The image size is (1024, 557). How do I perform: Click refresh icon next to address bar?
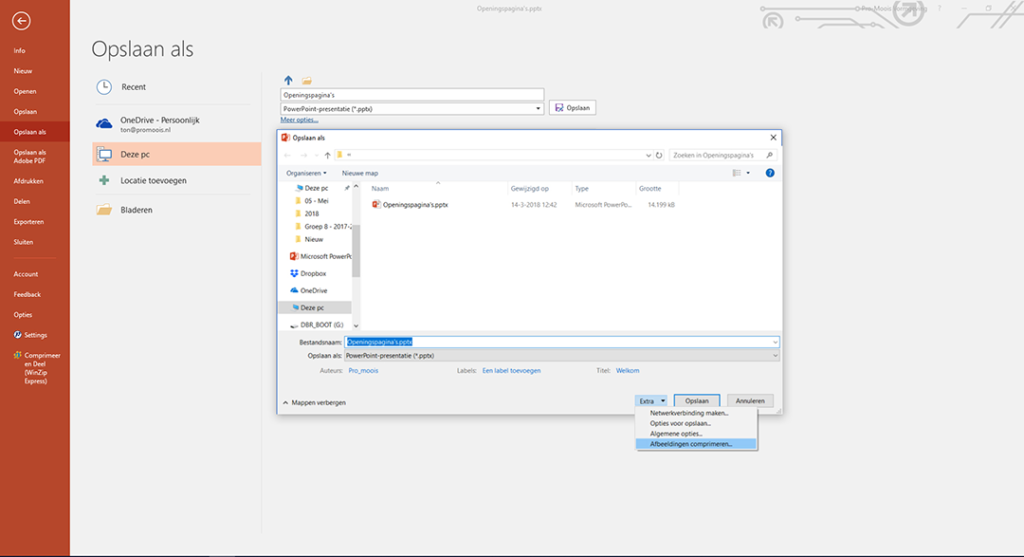click(x=656, y=155)
